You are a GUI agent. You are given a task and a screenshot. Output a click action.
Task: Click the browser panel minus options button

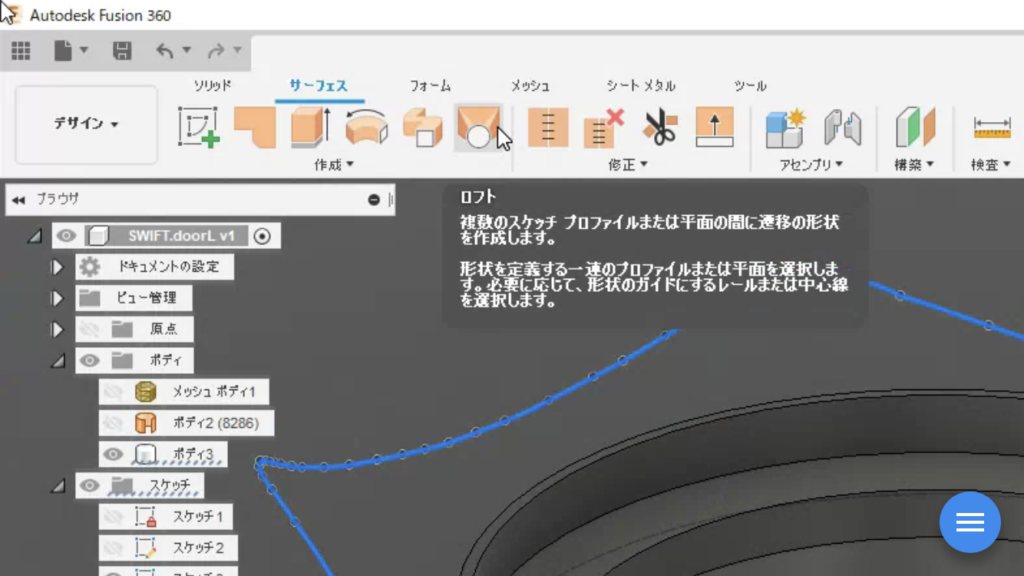374,200
